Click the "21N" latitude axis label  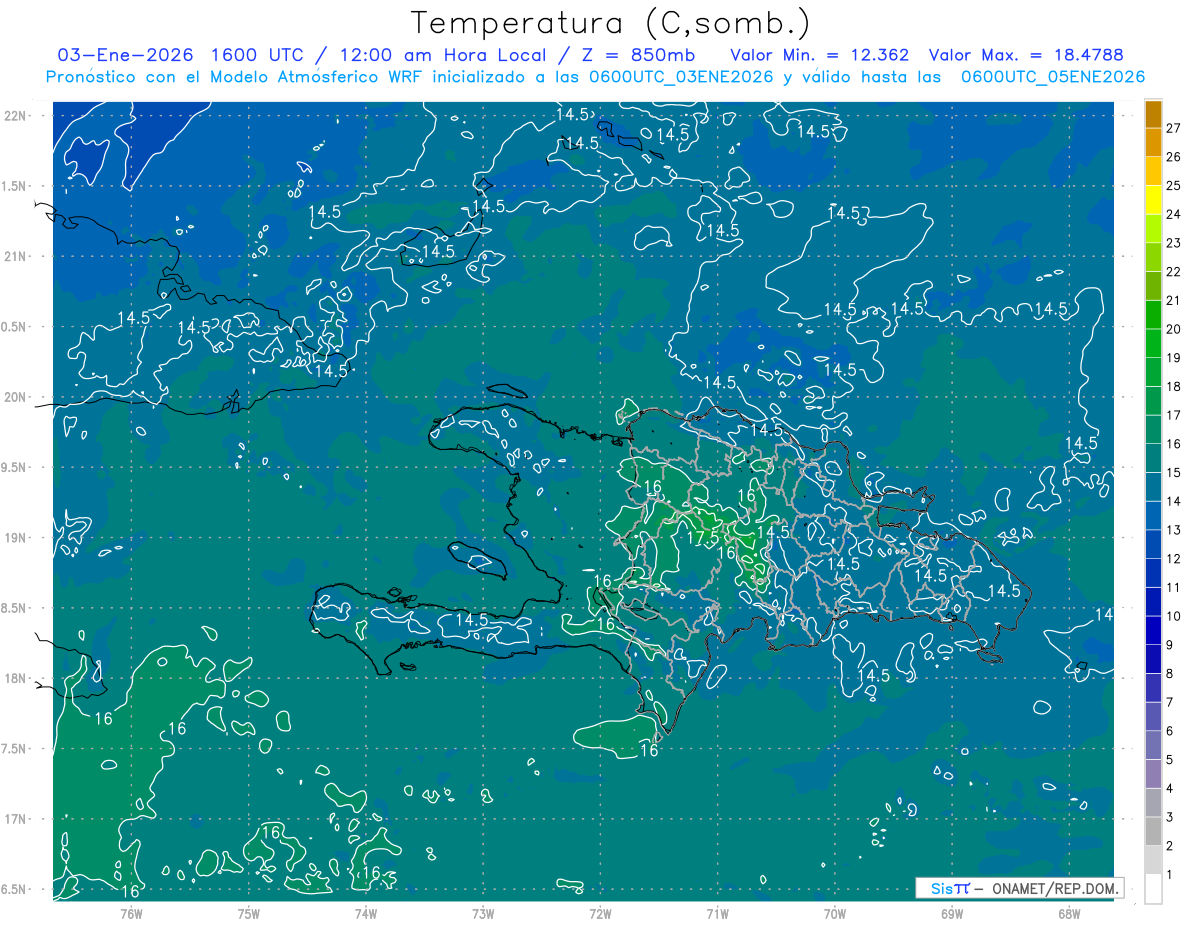[17, 256]
